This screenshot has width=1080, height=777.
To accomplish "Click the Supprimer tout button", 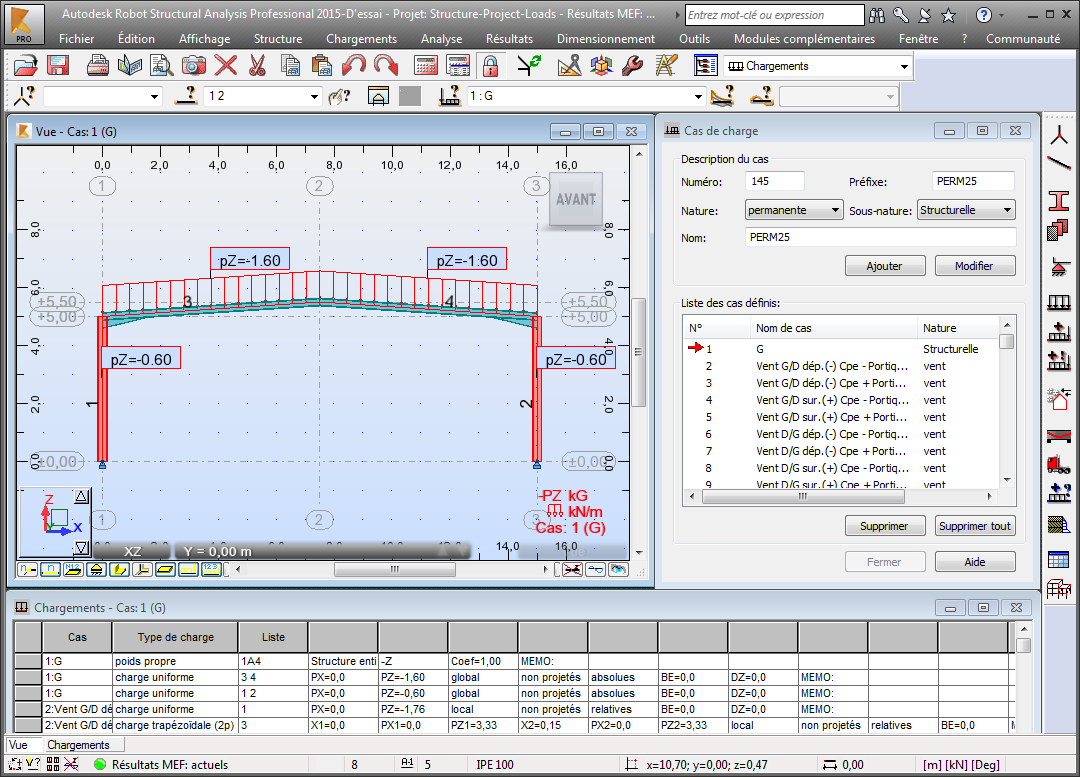I will (x=974, y=526).
